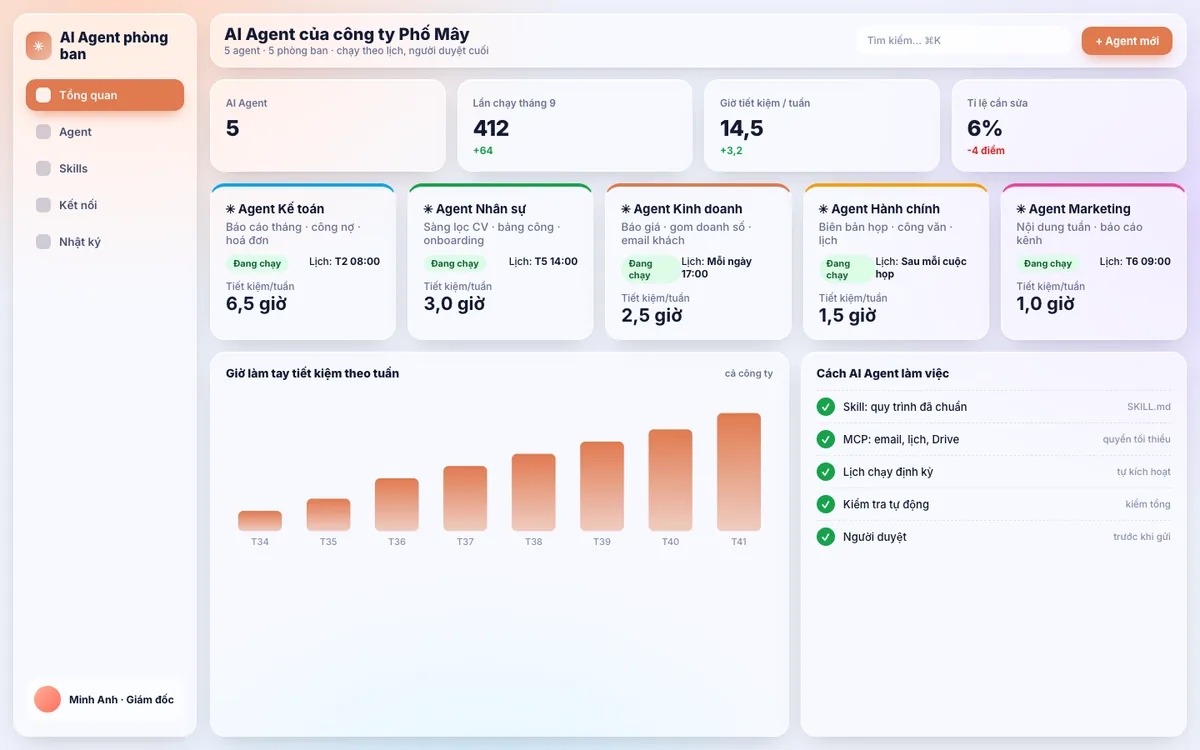Click green check next to Skill: quy trình
This screenshot has height=750, width=1200.
point(826,407)
